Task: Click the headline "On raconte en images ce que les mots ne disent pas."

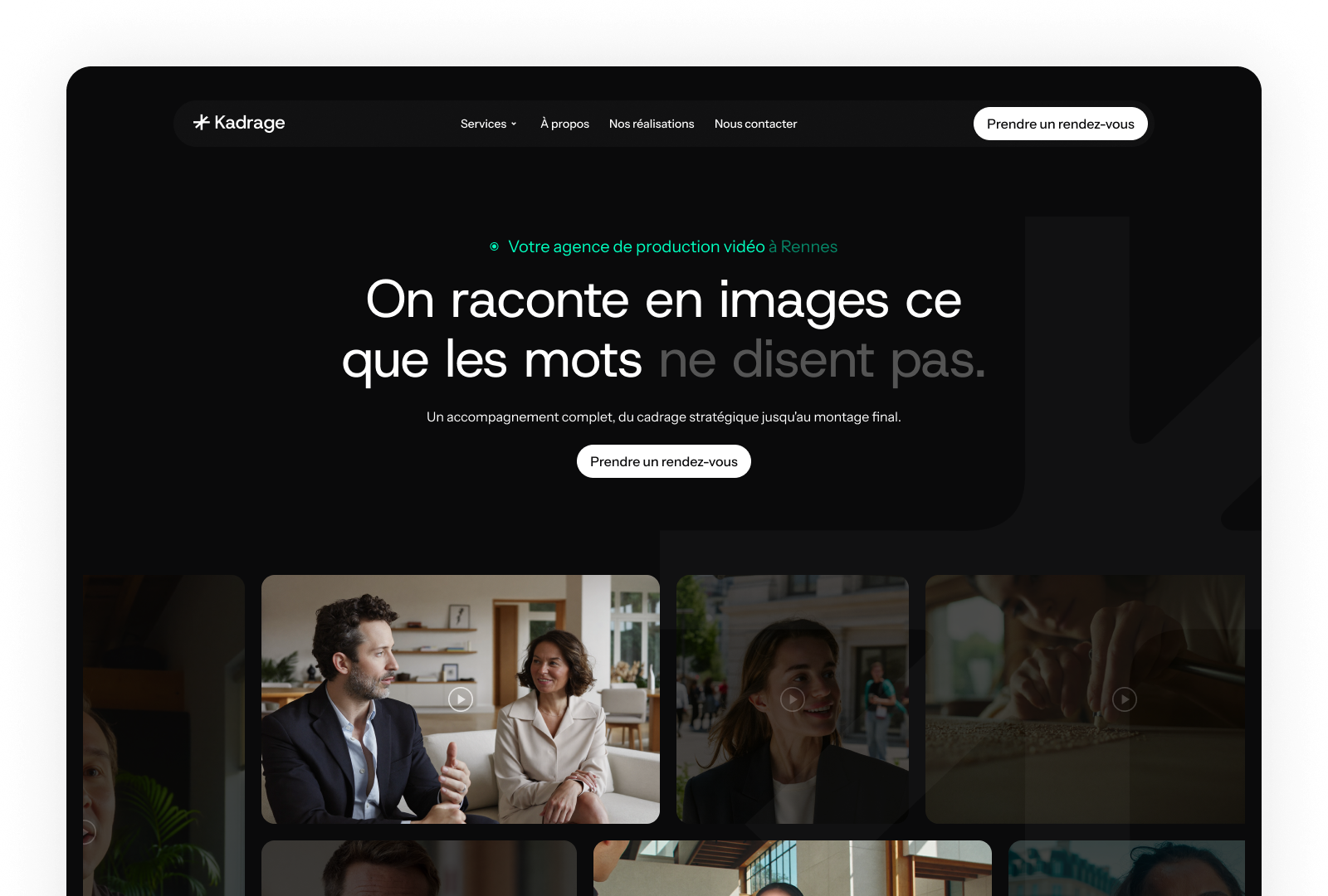Action: [x=664, y=330]
